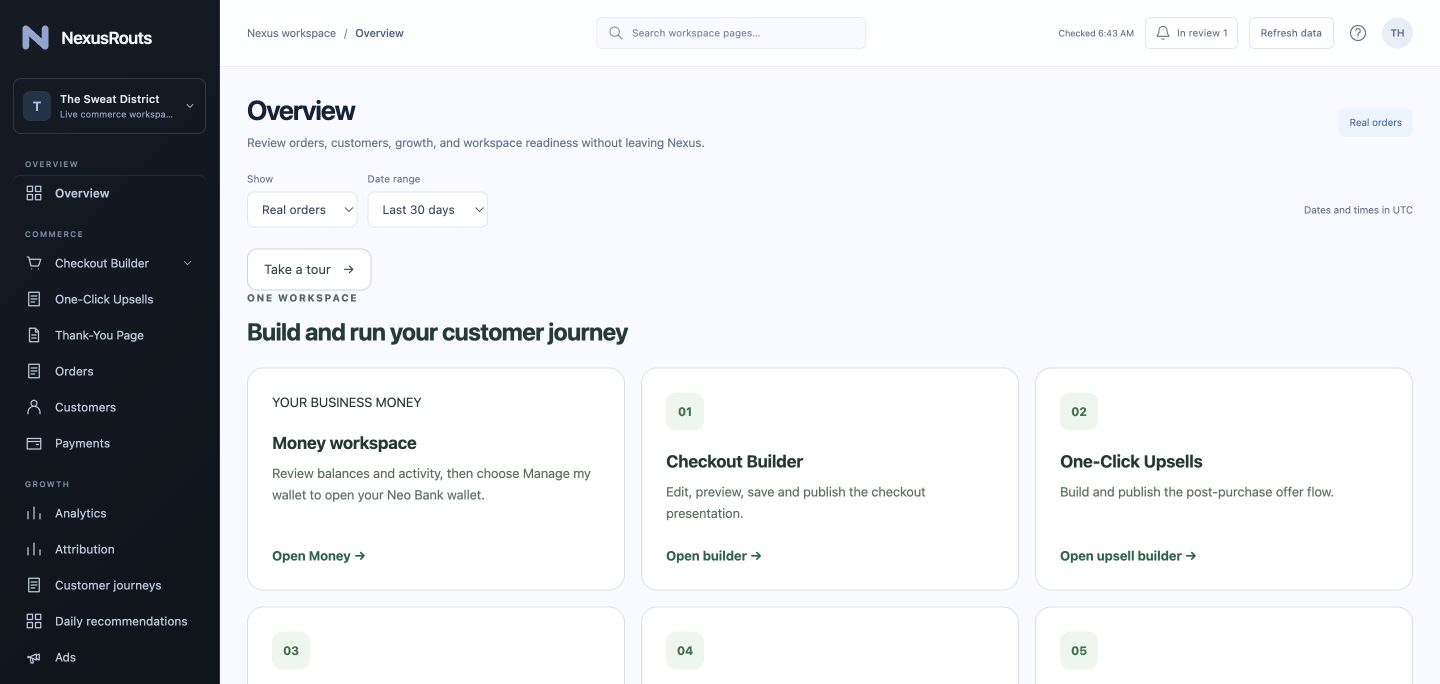
Task: Click the Payments card icon
Action: coord(34,443)
